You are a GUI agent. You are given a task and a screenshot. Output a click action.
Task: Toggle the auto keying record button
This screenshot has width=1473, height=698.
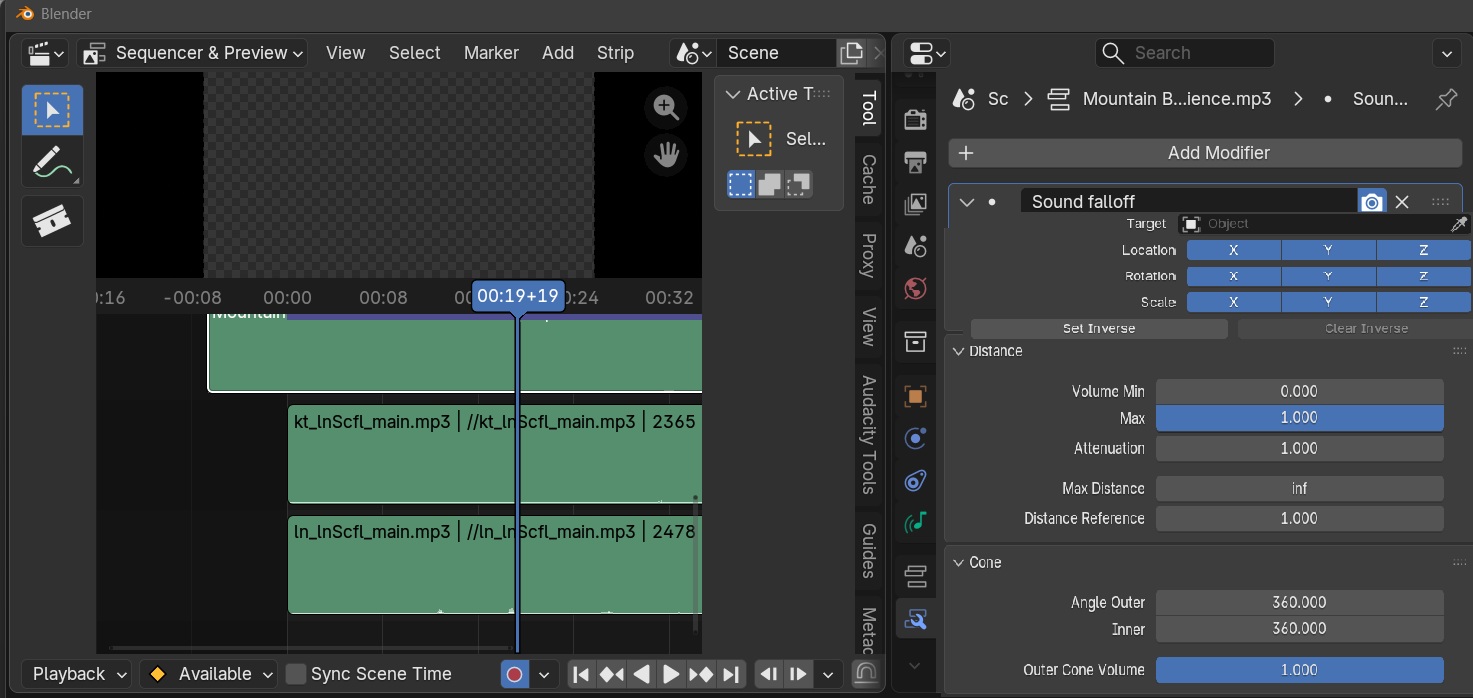pyautogui.click(x=514, y=674)
